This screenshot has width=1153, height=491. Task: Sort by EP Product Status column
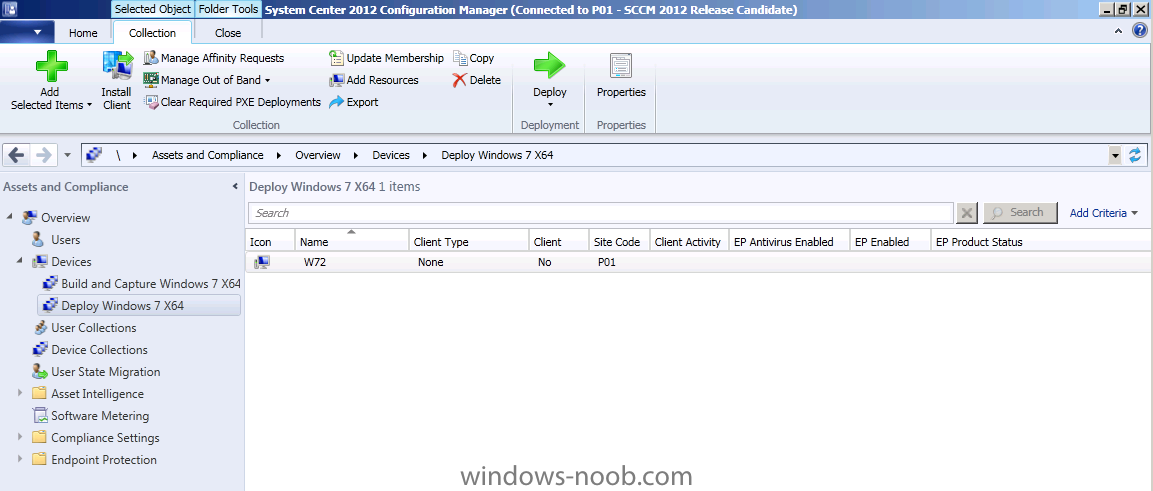tap(1041, 242)
